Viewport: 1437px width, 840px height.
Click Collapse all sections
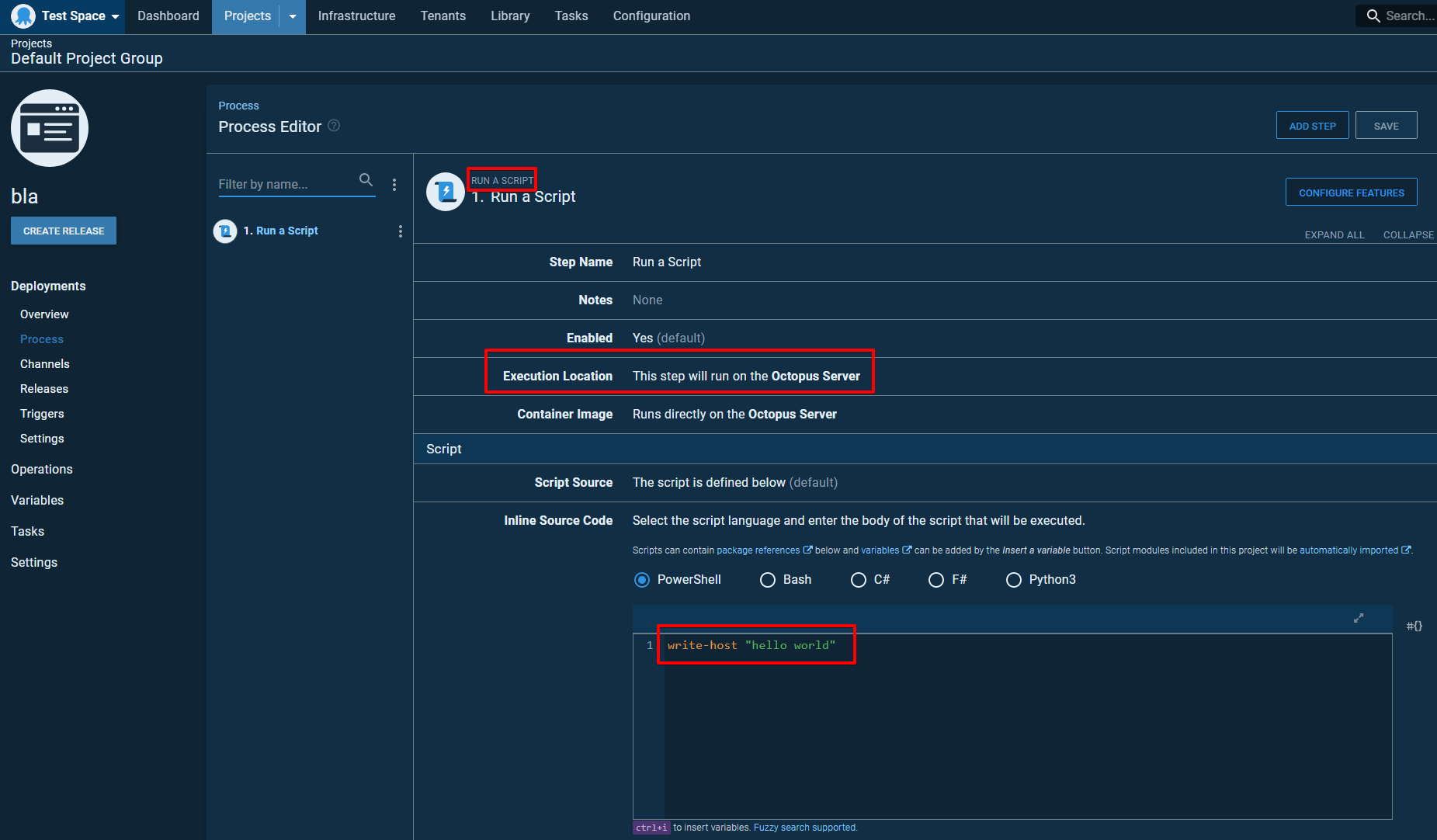[x=1408, y=234]
